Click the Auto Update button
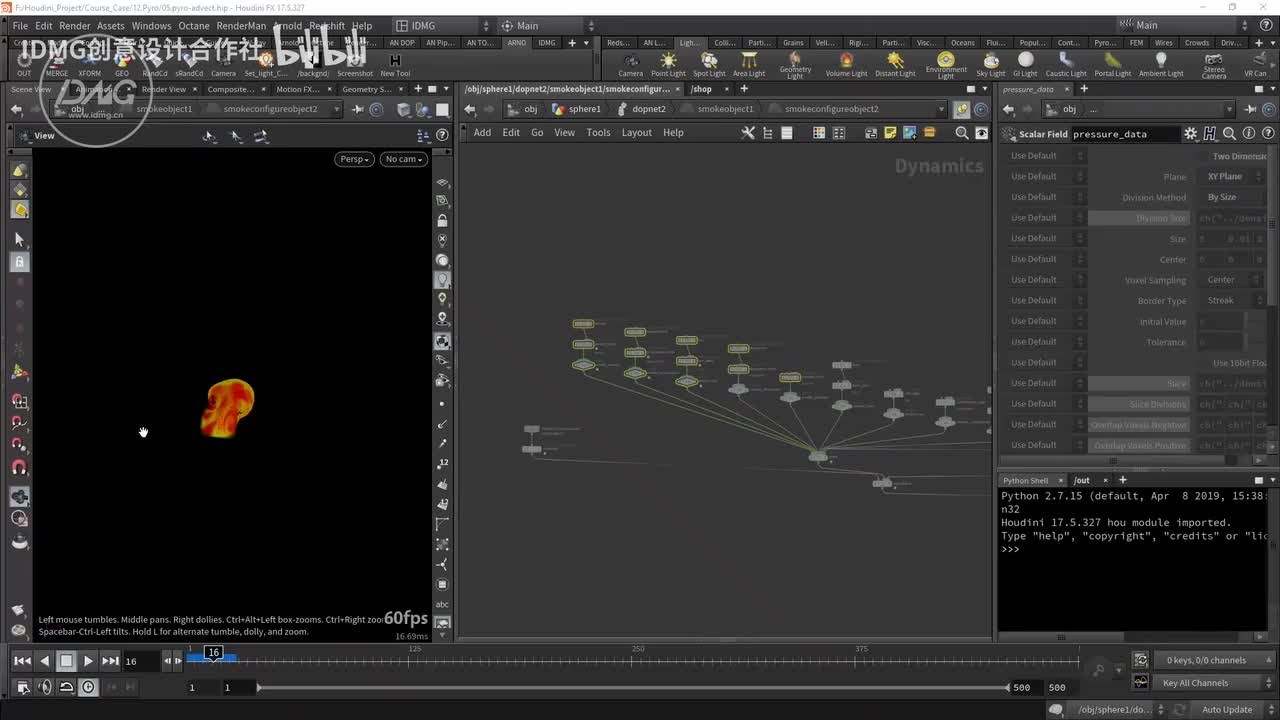The image size is (1280, 720). 1226,710
